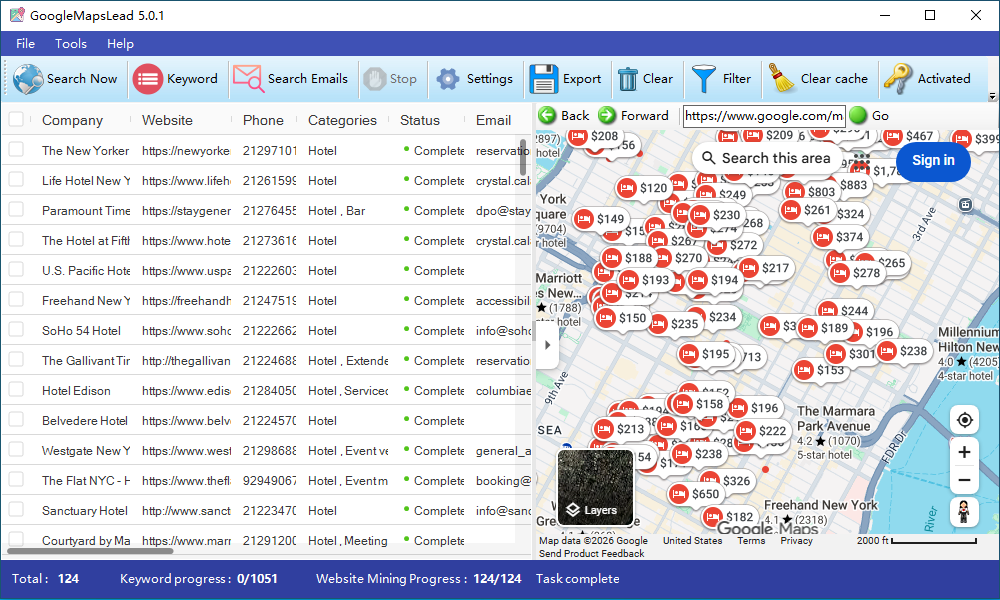Image resolution: width=1000 pixels, height=600 pixels.
Task: Click the $803 hotel map pin
Action: pyautogui.click(x=811, y=191)
